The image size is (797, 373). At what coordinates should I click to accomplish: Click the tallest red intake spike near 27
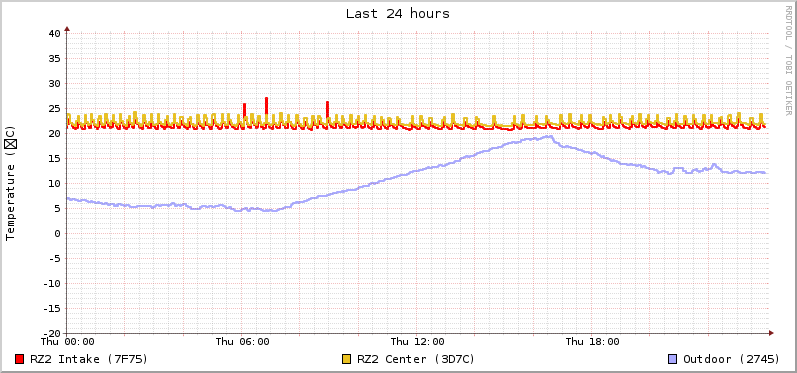point(266,106)
